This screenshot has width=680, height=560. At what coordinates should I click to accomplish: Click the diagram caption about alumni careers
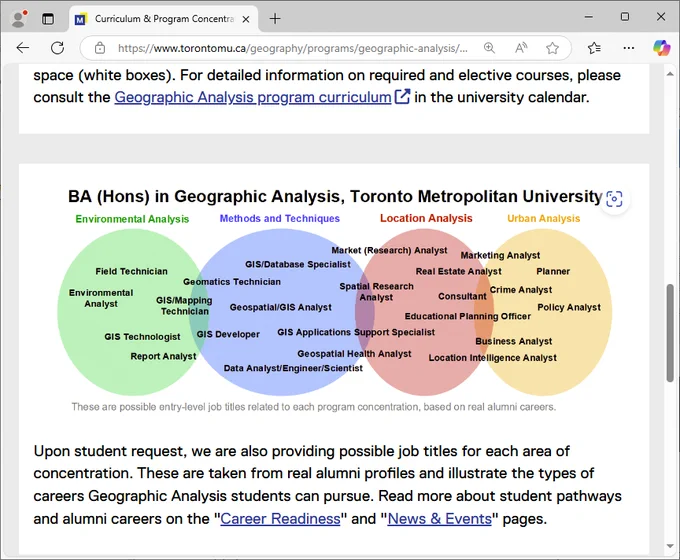314,407
